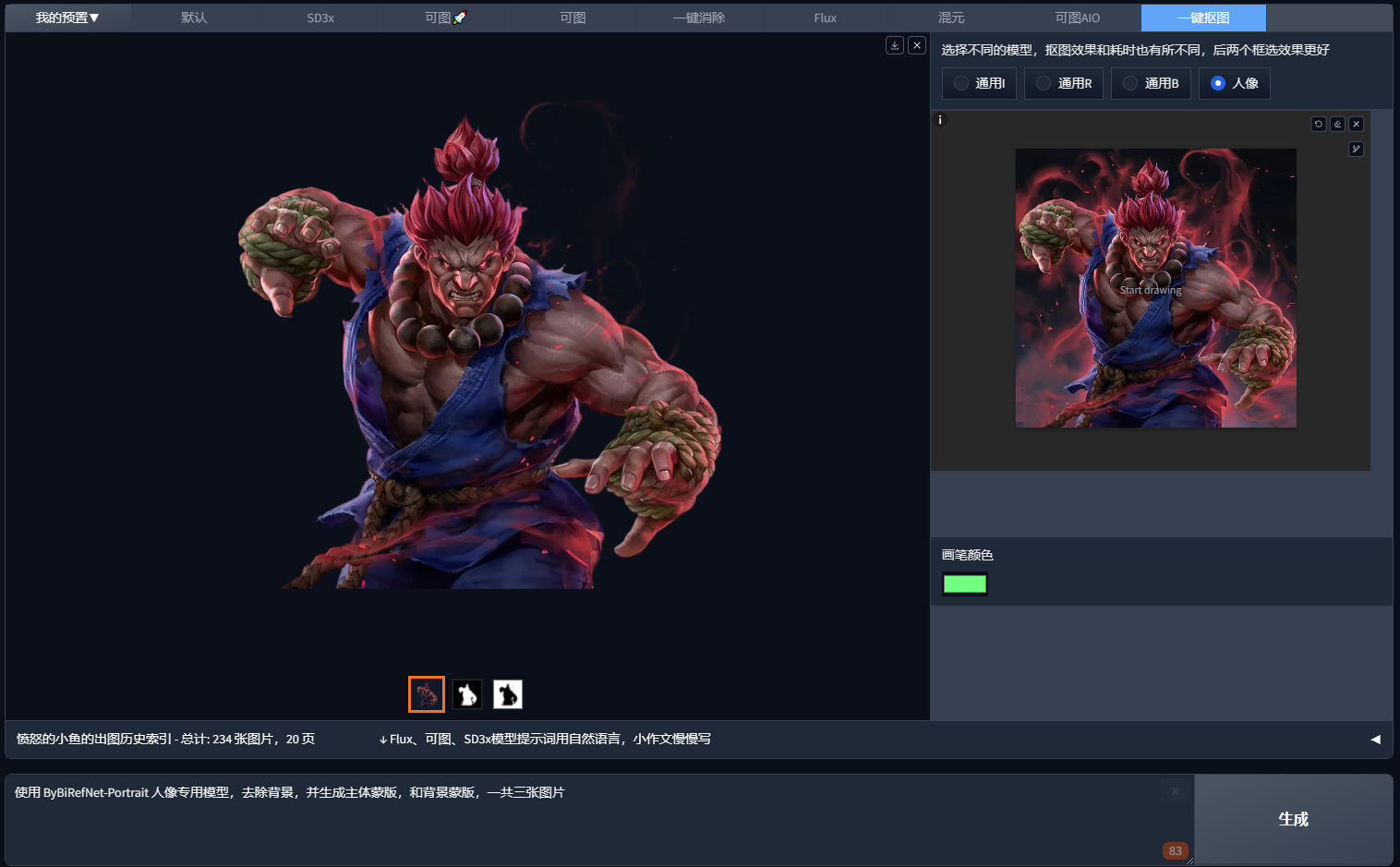Pick the green brush color swatch

(965, 584)
